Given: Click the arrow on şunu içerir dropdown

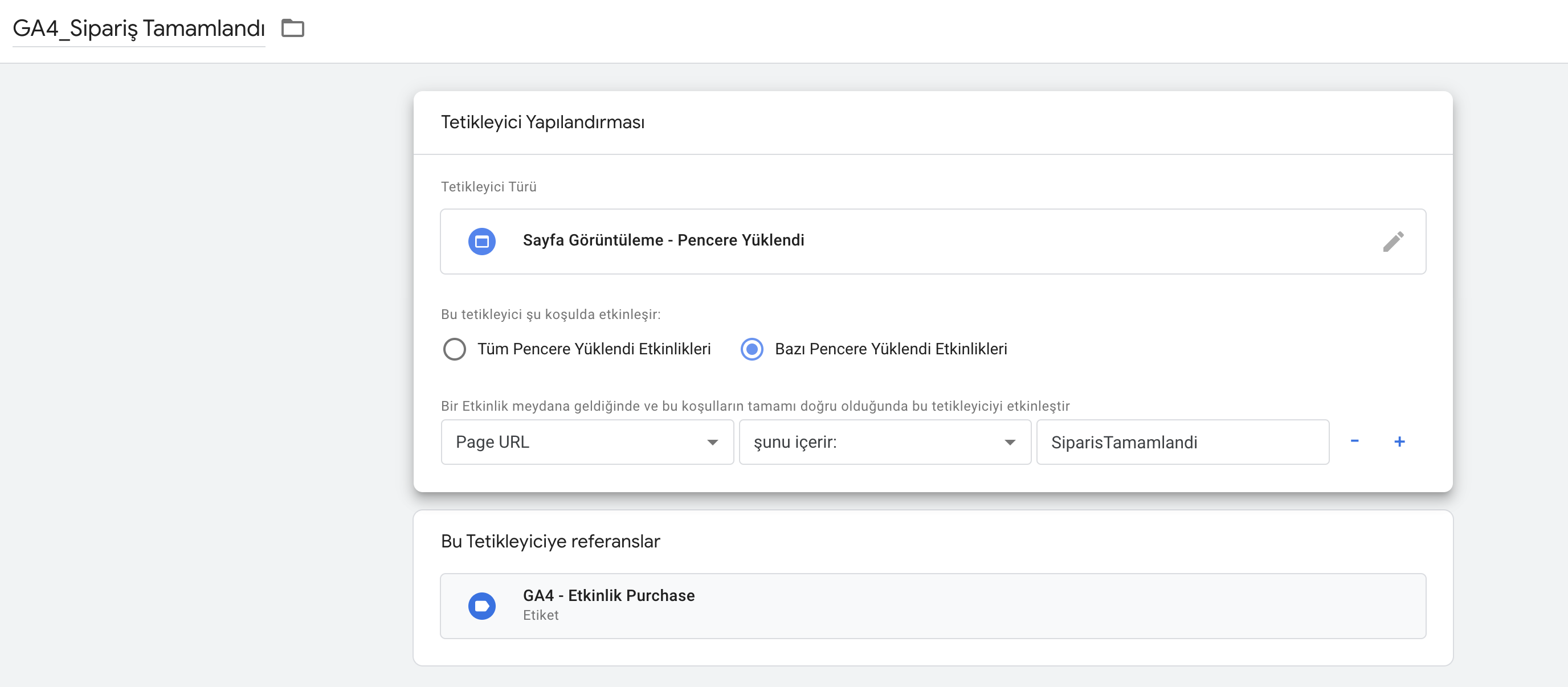Looking at the screenshot, I should click(1010, 443).
